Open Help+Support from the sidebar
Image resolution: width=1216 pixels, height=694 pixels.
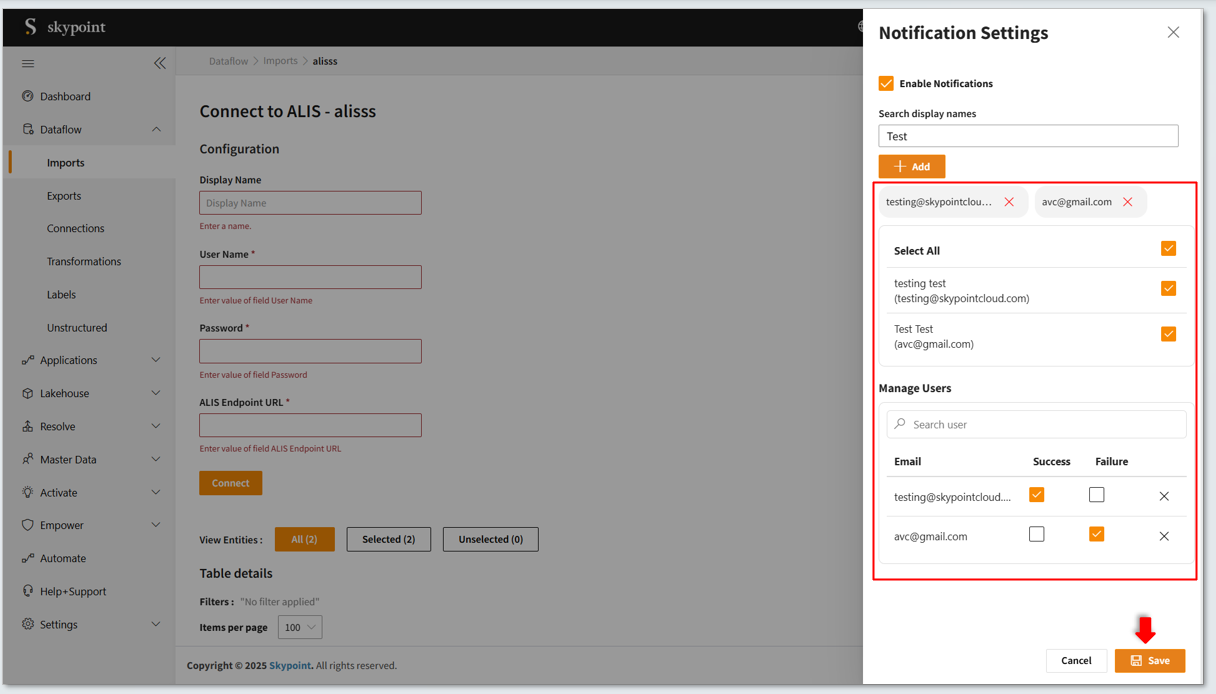coord(72,591)
